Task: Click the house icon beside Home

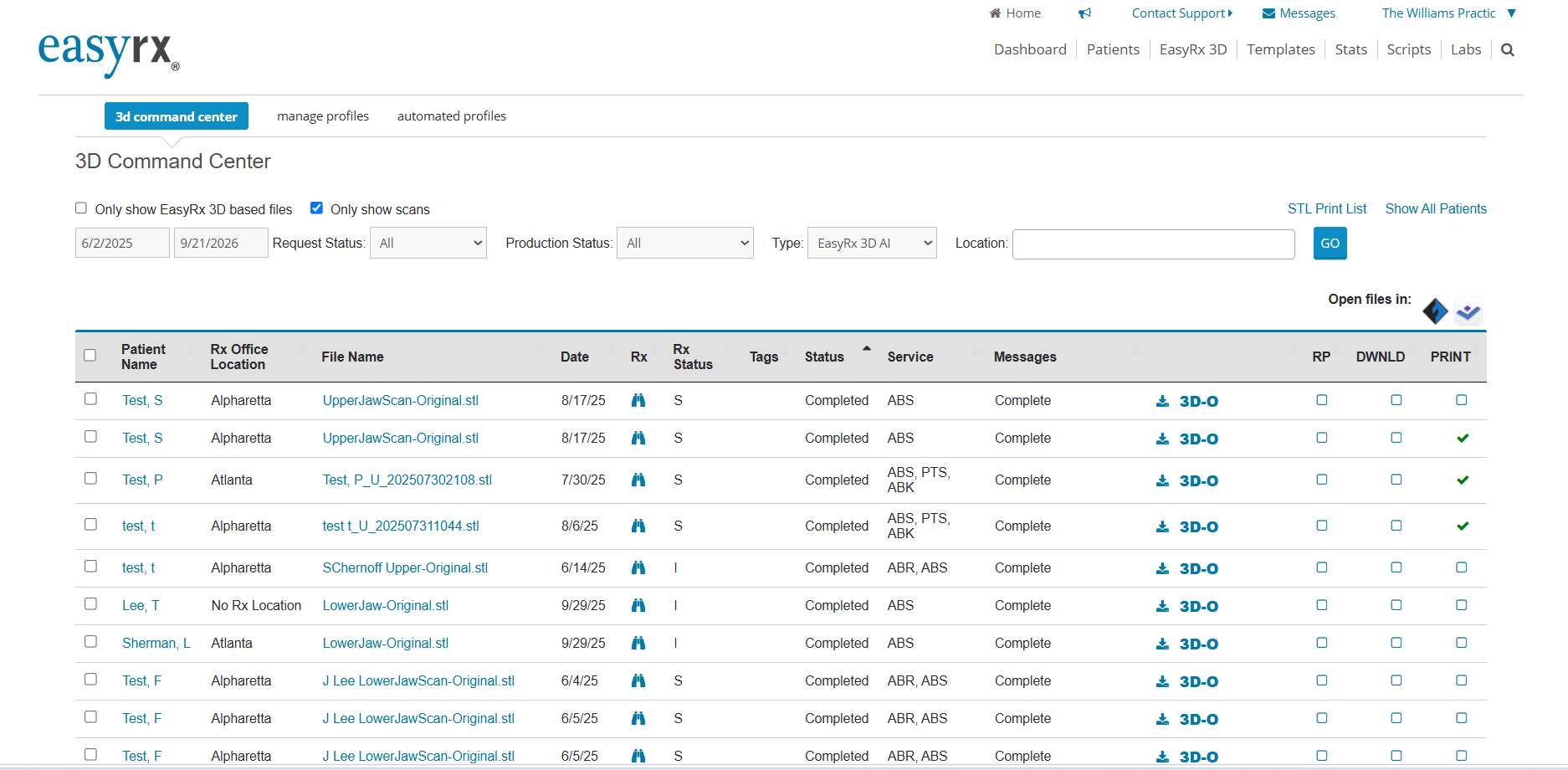Action: pyautogui.click(x=995, y=13)
